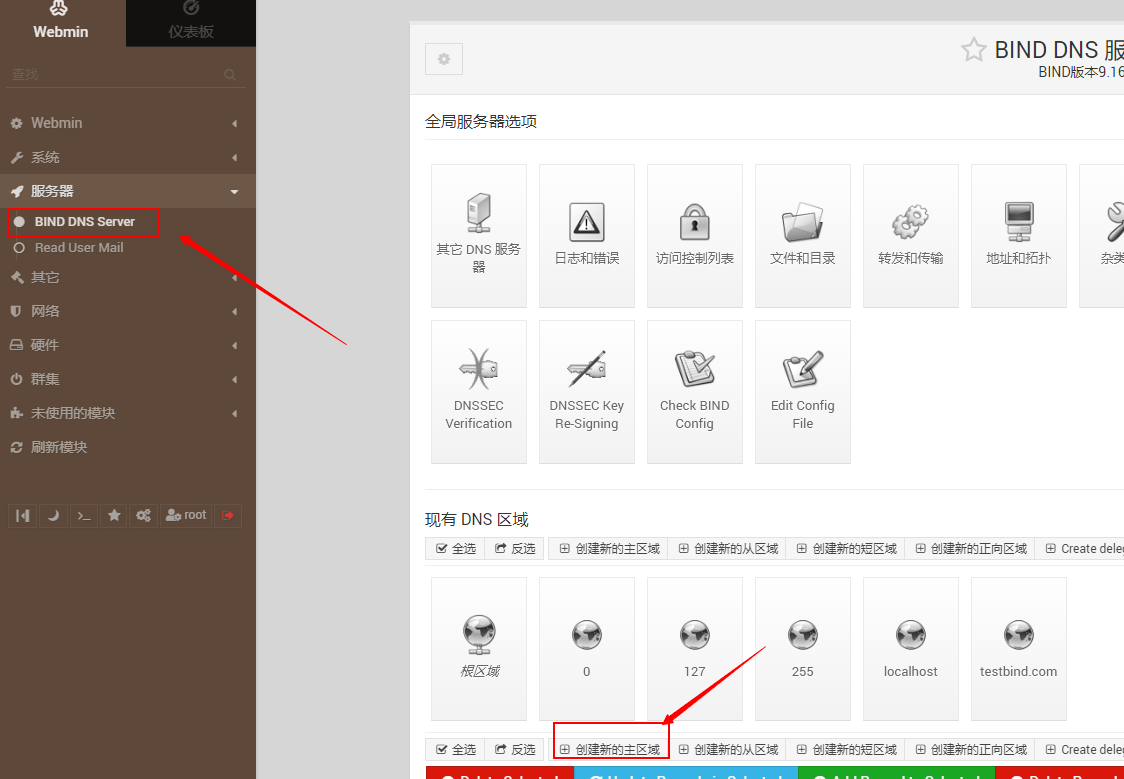Open the 0 DNS zone
The height and width of the screenshot is (779, 1124).
[587, 649]
